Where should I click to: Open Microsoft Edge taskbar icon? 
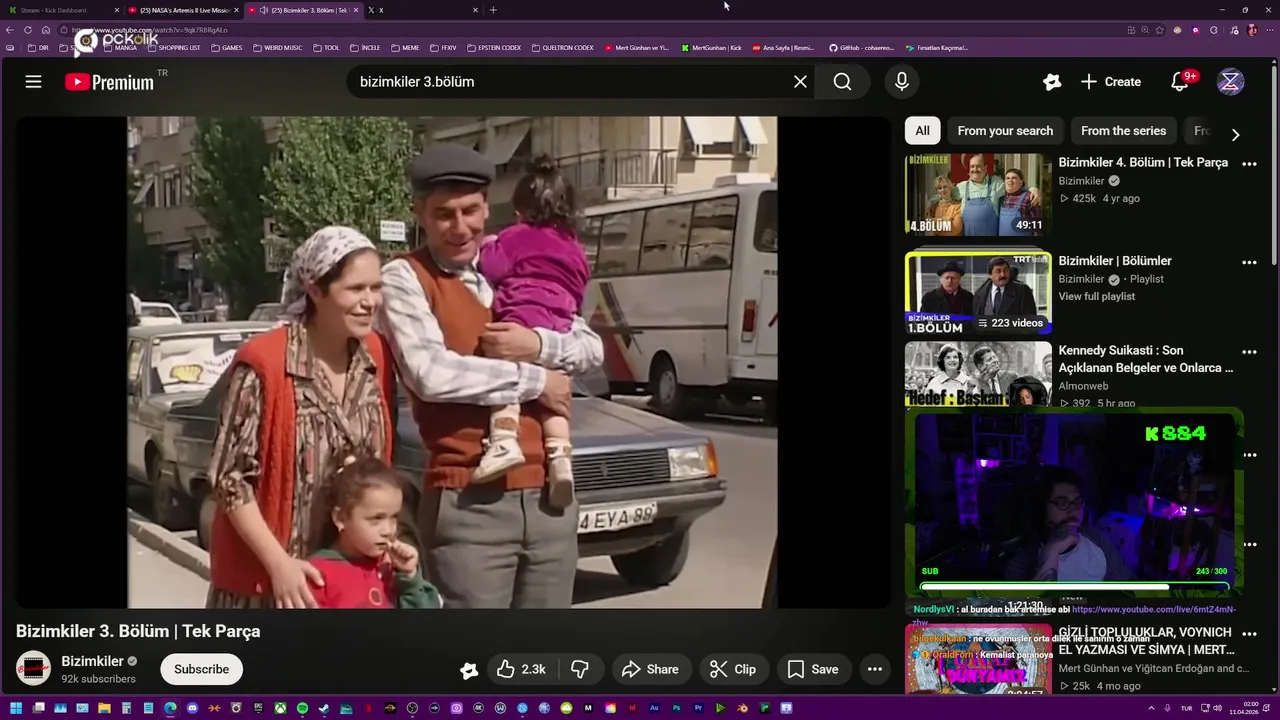170,709
